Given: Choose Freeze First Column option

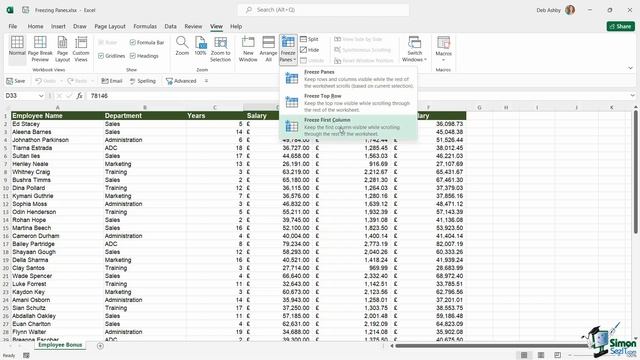Looking at the screenshot, I should tap(348, 127).
